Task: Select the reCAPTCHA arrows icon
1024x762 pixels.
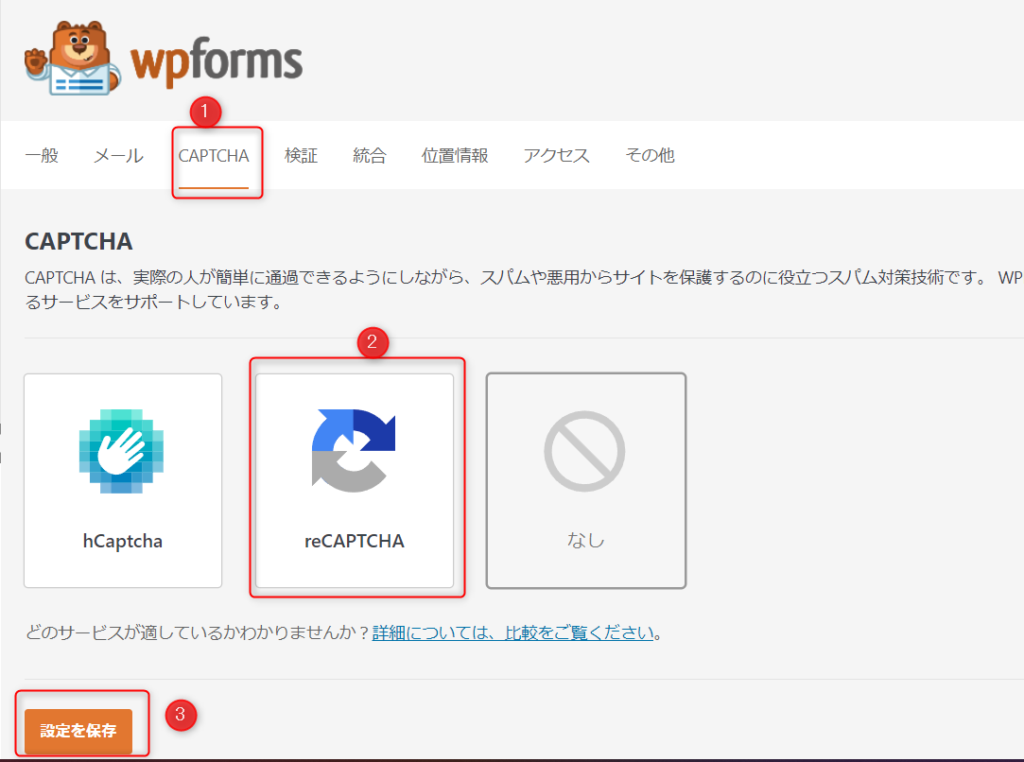Action: coord(353,451)
